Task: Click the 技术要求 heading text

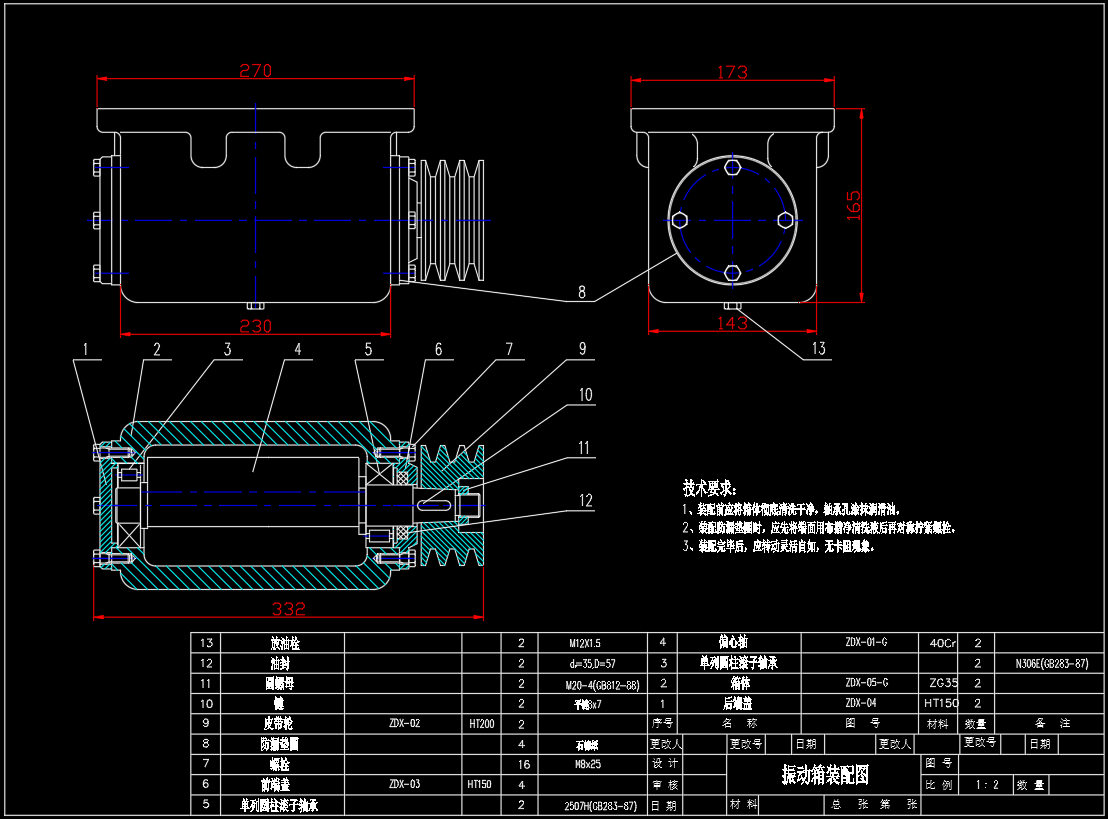Action: pyautogui.click(x=709, y=488)
